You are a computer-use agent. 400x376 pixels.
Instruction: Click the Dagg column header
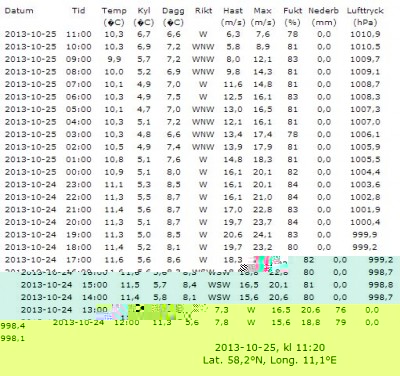point(173,11)
